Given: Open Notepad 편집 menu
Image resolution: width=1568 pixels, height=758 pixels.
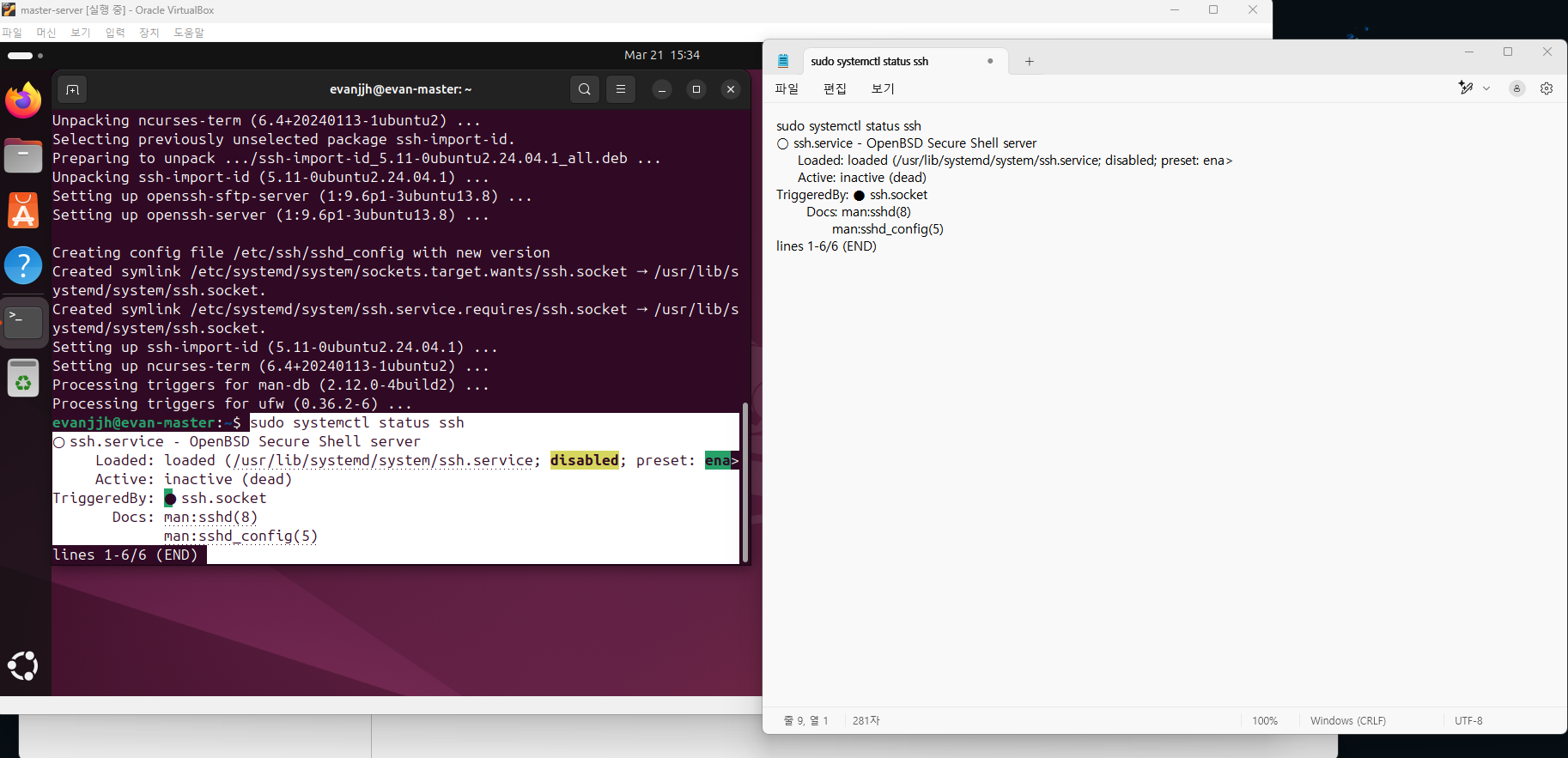Looking at the screenshot, I should point(835,88).
